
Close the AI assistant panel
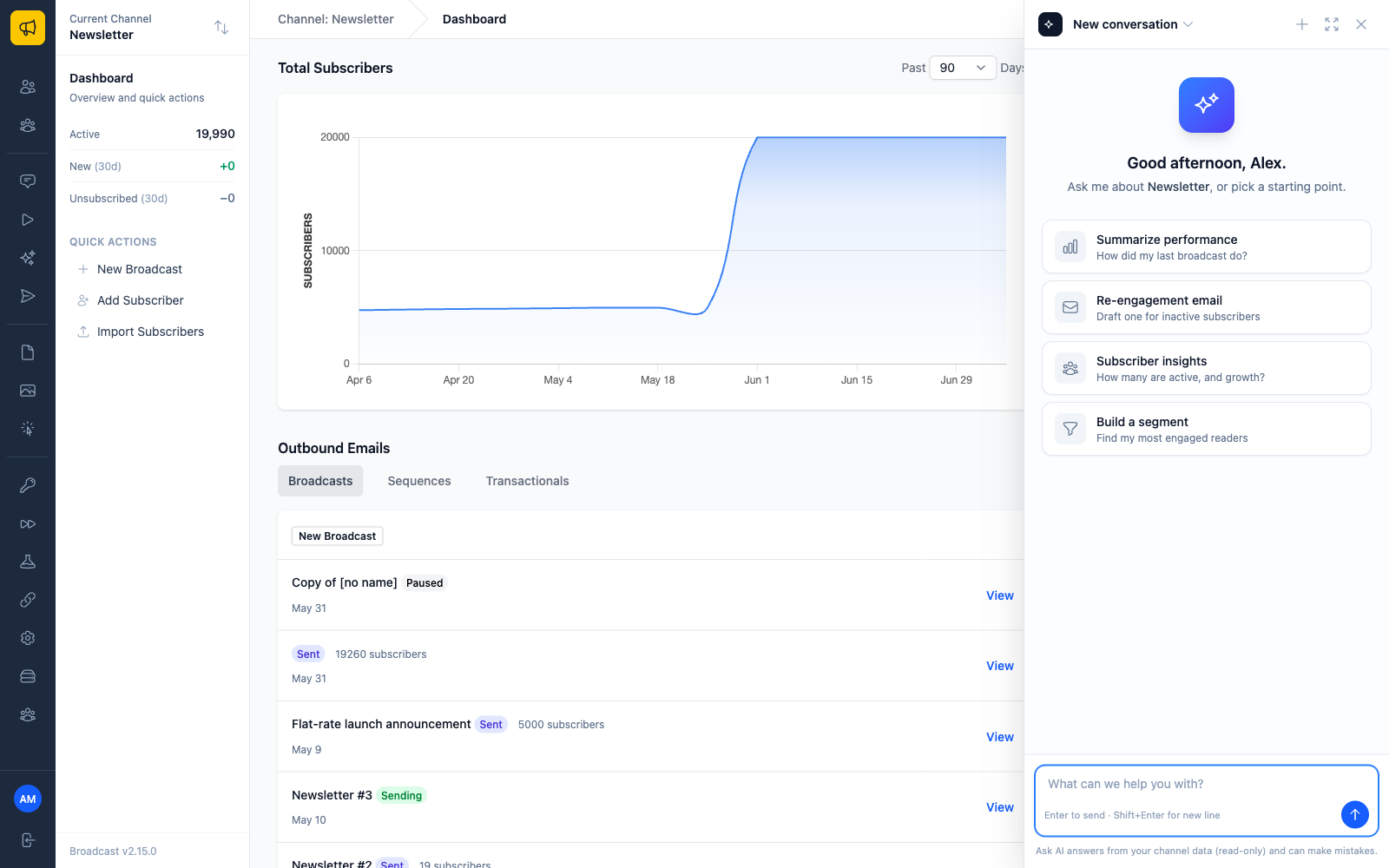point(1361,24)
